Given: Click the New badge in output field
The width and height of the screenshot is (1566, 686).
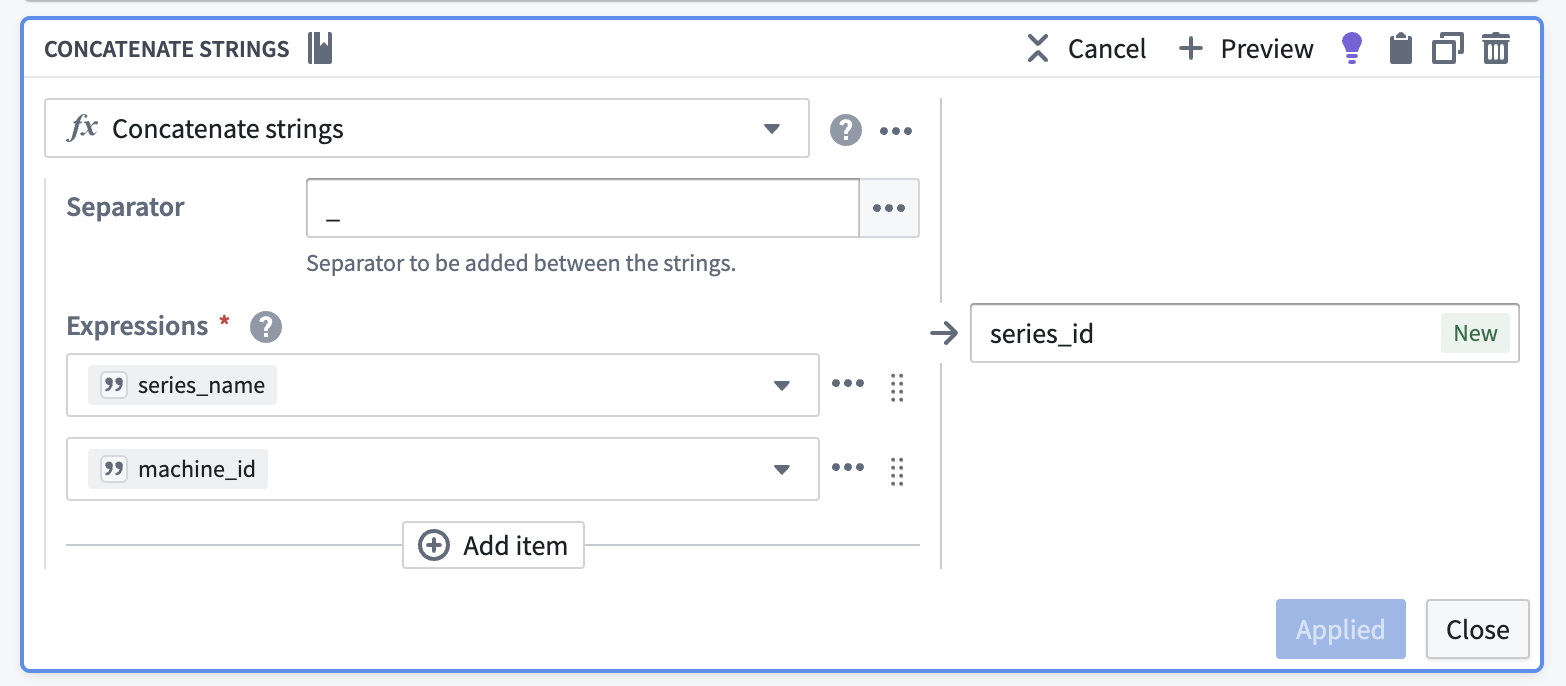Looking at the screenshot, I should pyautogui.click(x=1476, y=333).
